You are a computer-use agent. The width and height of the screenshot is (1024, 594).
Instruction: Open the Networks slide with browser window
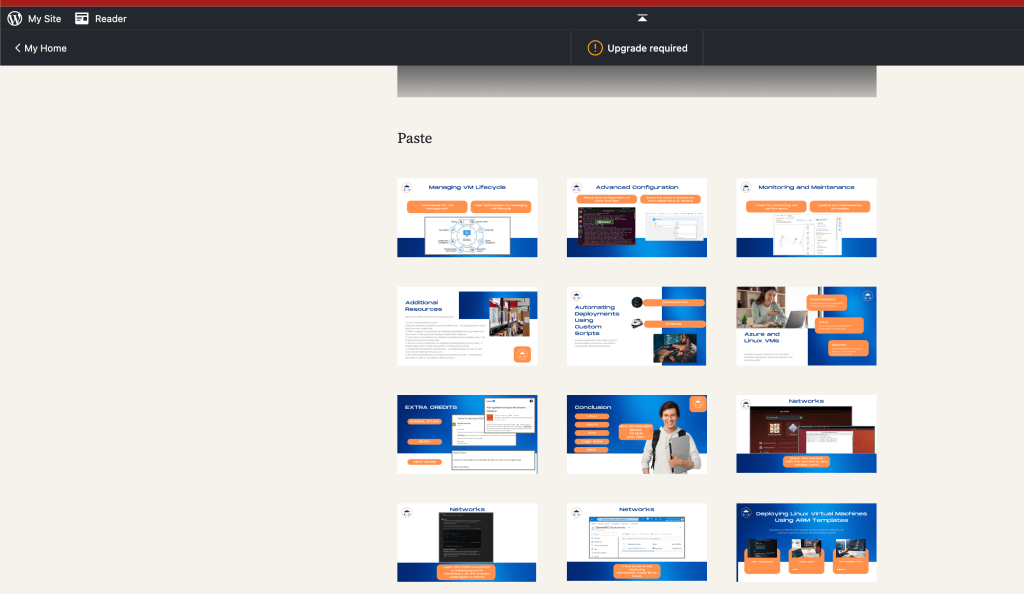pos(637,542)
